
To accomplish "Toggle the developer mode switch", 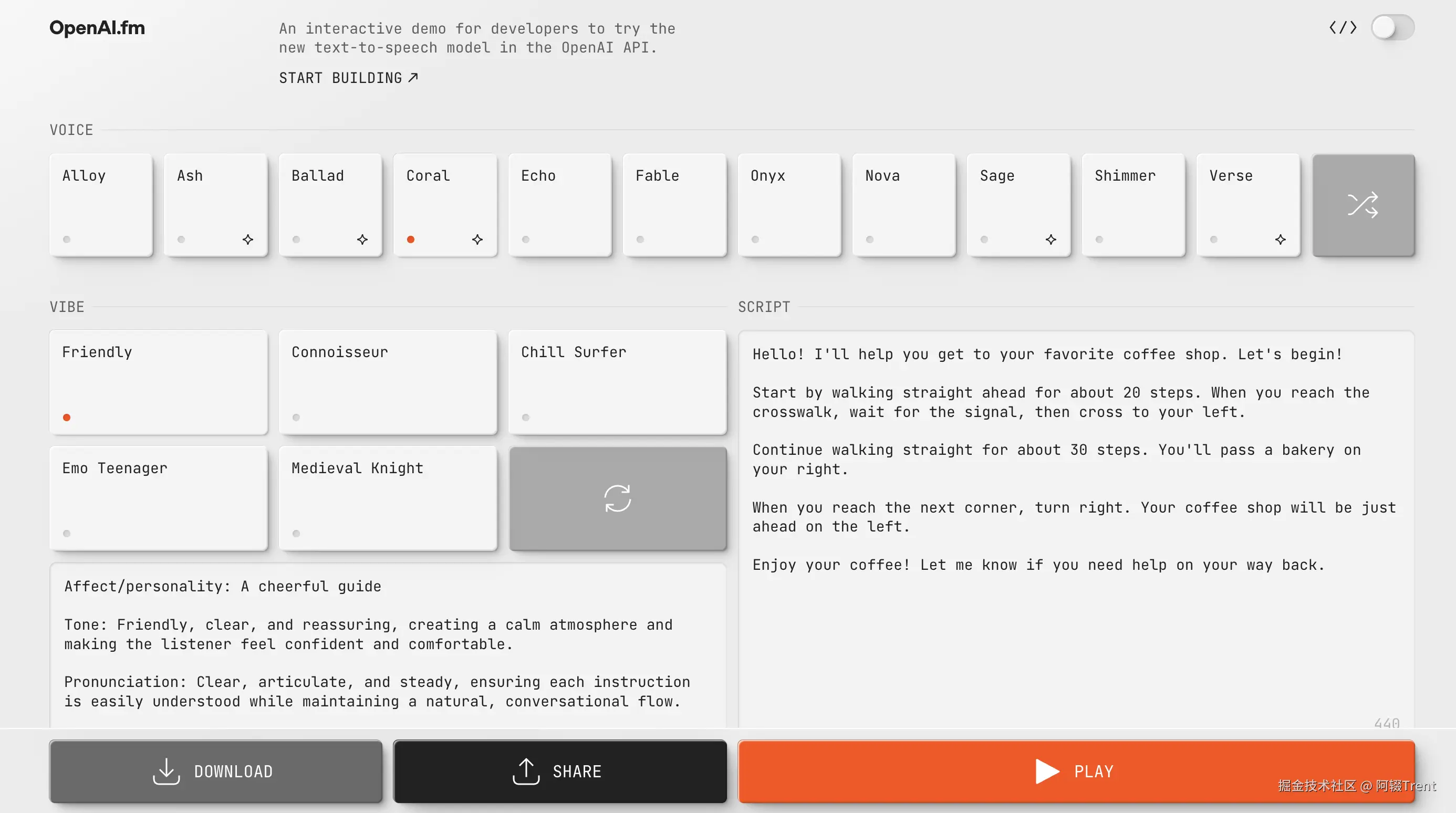I will [x=1392, y=28].
